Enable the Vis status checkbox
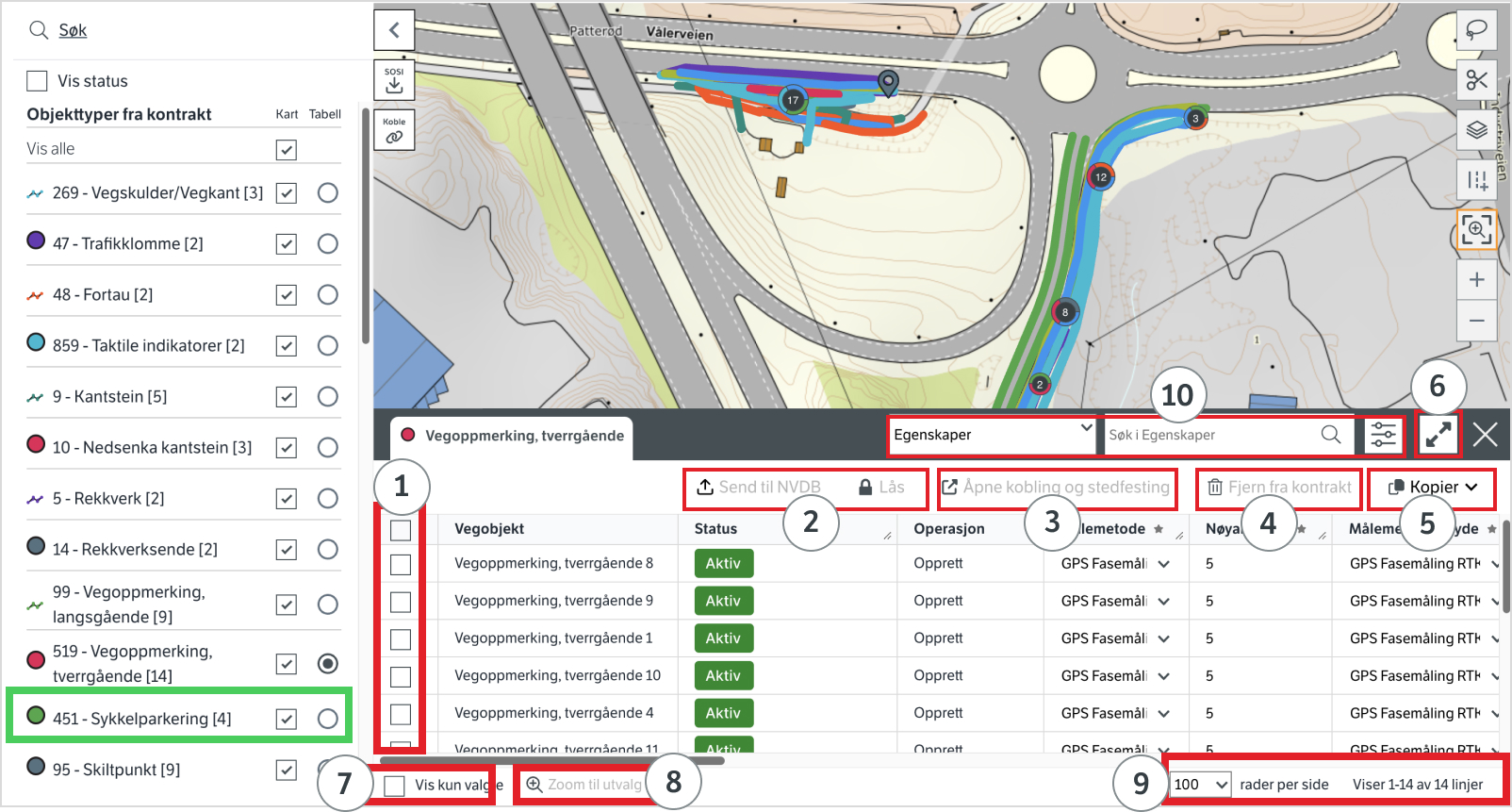Screen dimensions: 1512x812 pyautogui.click(x=37, y=81)
